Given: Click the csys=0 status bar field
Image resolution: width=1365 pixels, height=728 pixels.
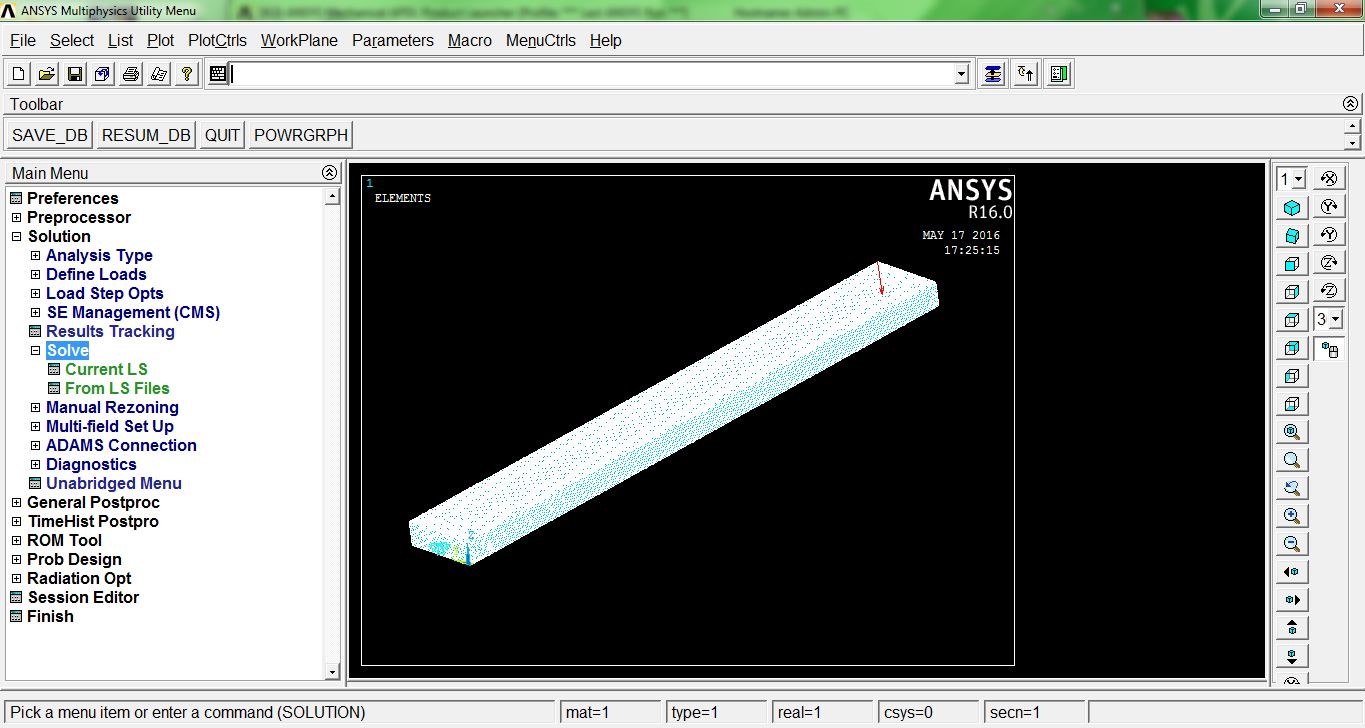Looking at the screenshot, I should click(x=927, y=713).
